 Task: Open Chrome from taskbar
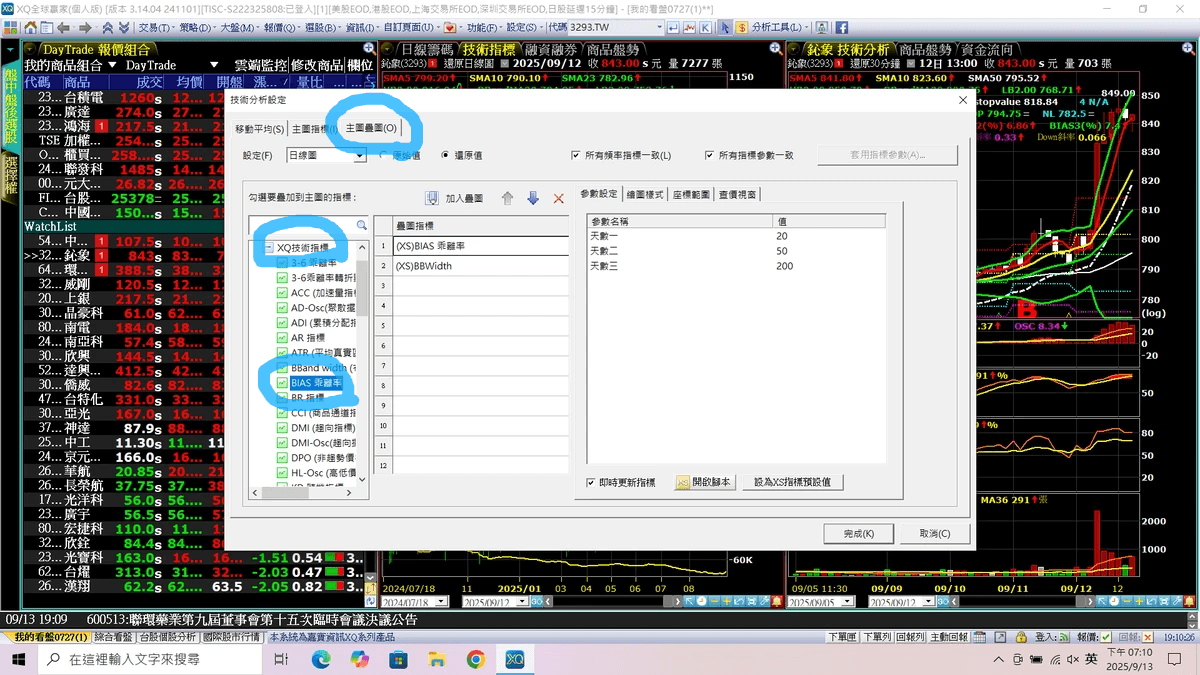(475, 659)
